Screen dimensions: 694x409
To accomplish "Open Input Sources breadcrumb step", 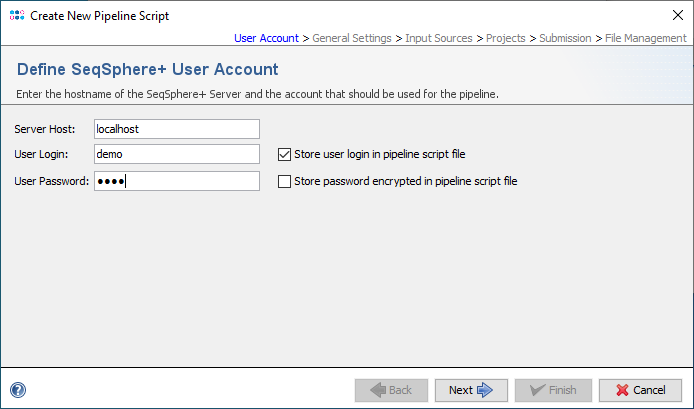I will click(439, 38).
